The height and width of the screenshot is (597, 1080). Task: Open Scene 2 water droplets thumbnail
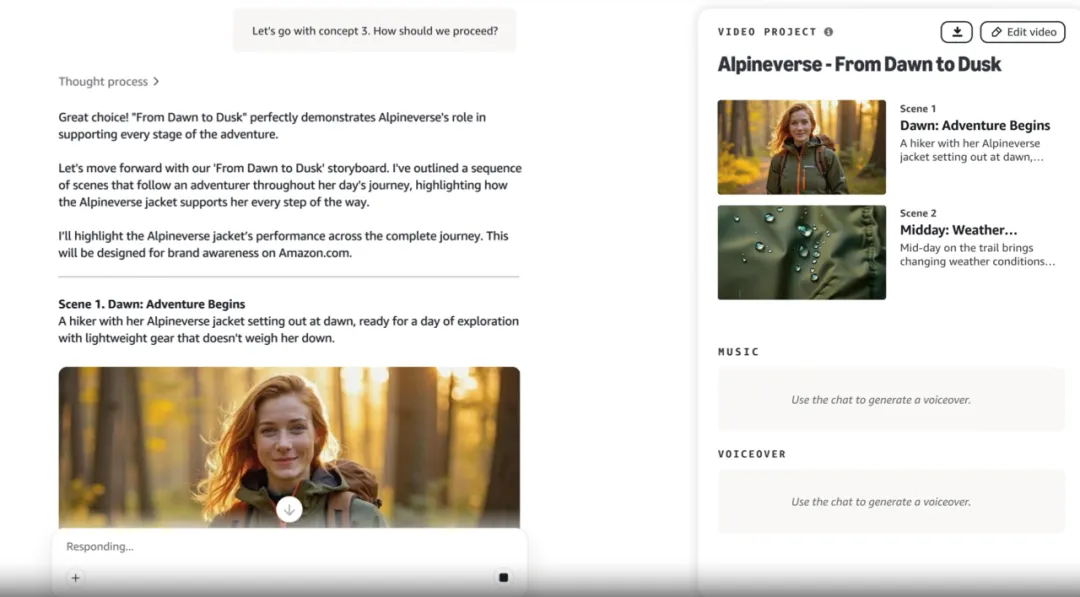[x=802, y=252]
